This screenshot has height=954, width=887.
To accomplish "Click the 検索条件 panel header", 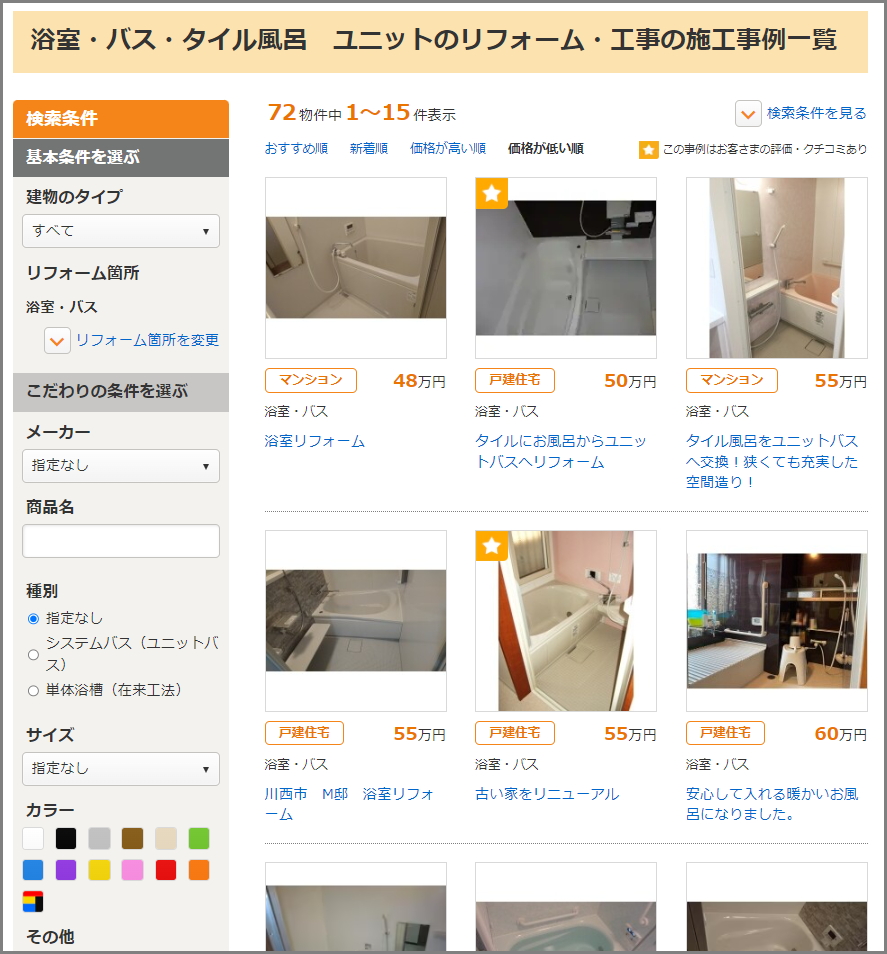I will coord(121,119).
